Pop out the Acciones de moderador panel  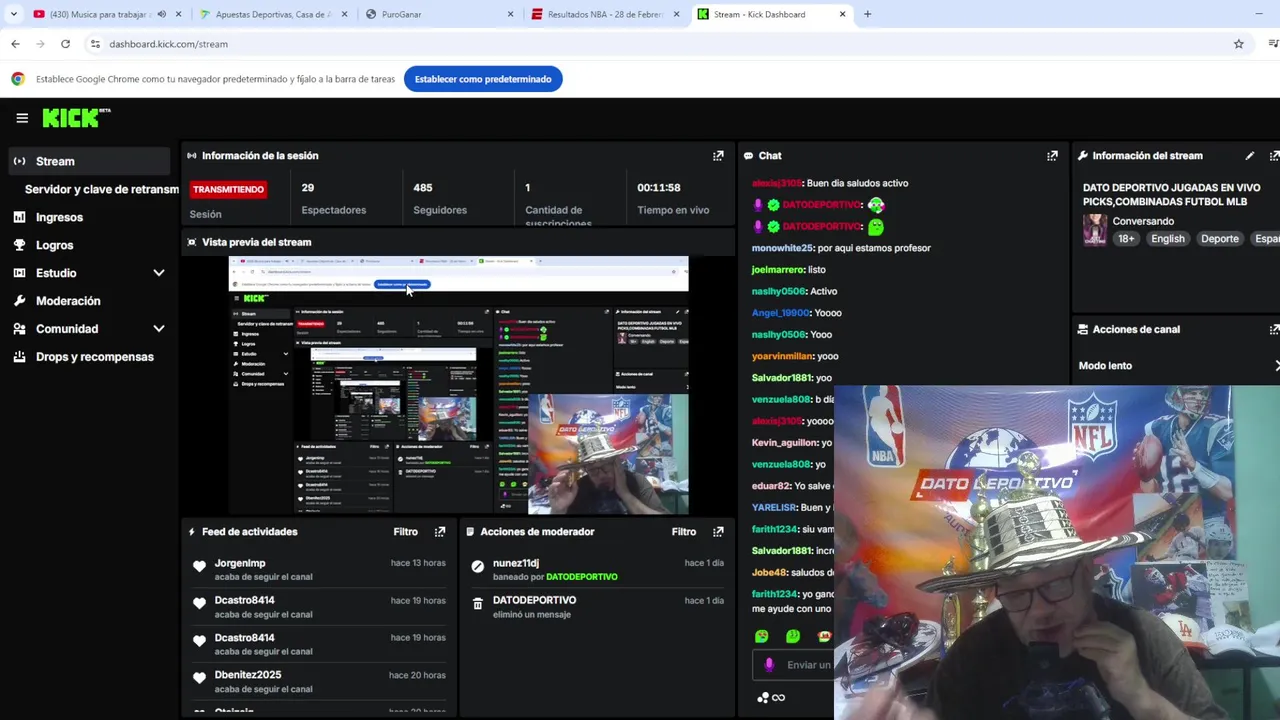[718, 532]
